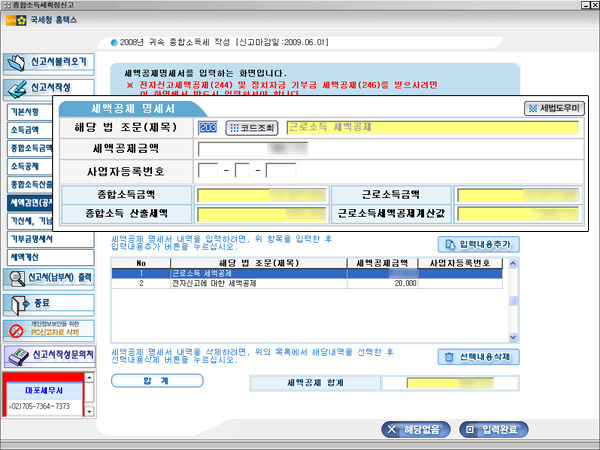This screenshot has height=450, width=600.
Task: Select 기본사항 menu item
Action: (30, 112)
